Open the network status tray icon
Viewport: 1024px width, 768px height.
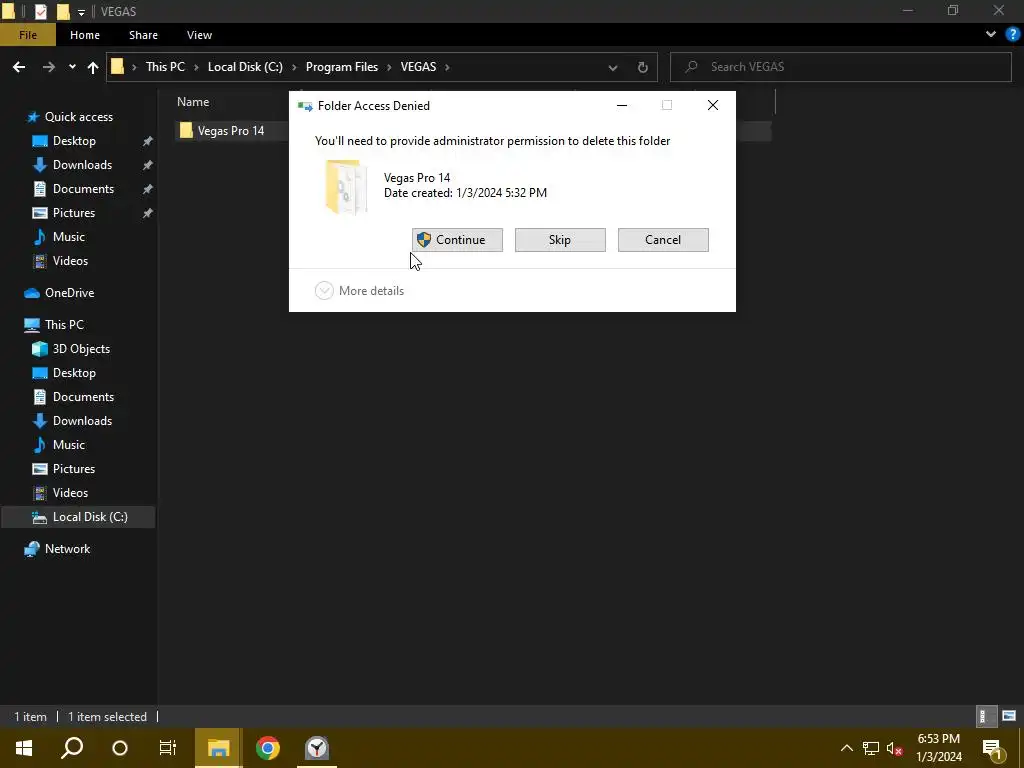(871, 748)
